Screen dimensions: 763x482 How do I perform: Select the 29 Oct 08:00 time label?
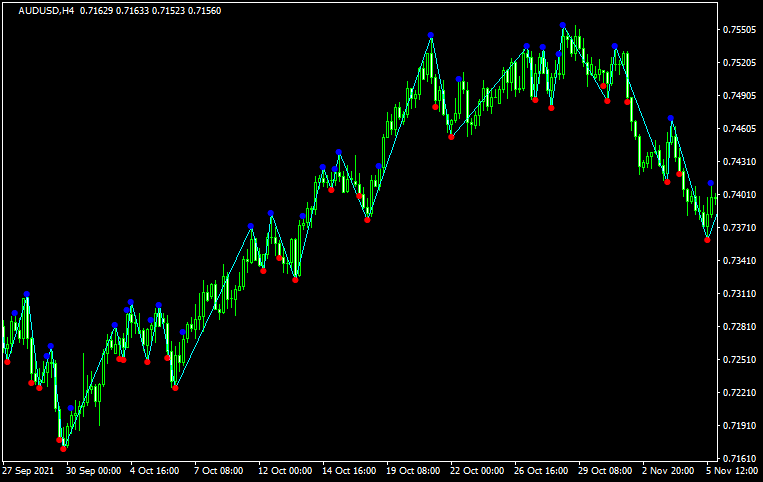click(606, 470)
